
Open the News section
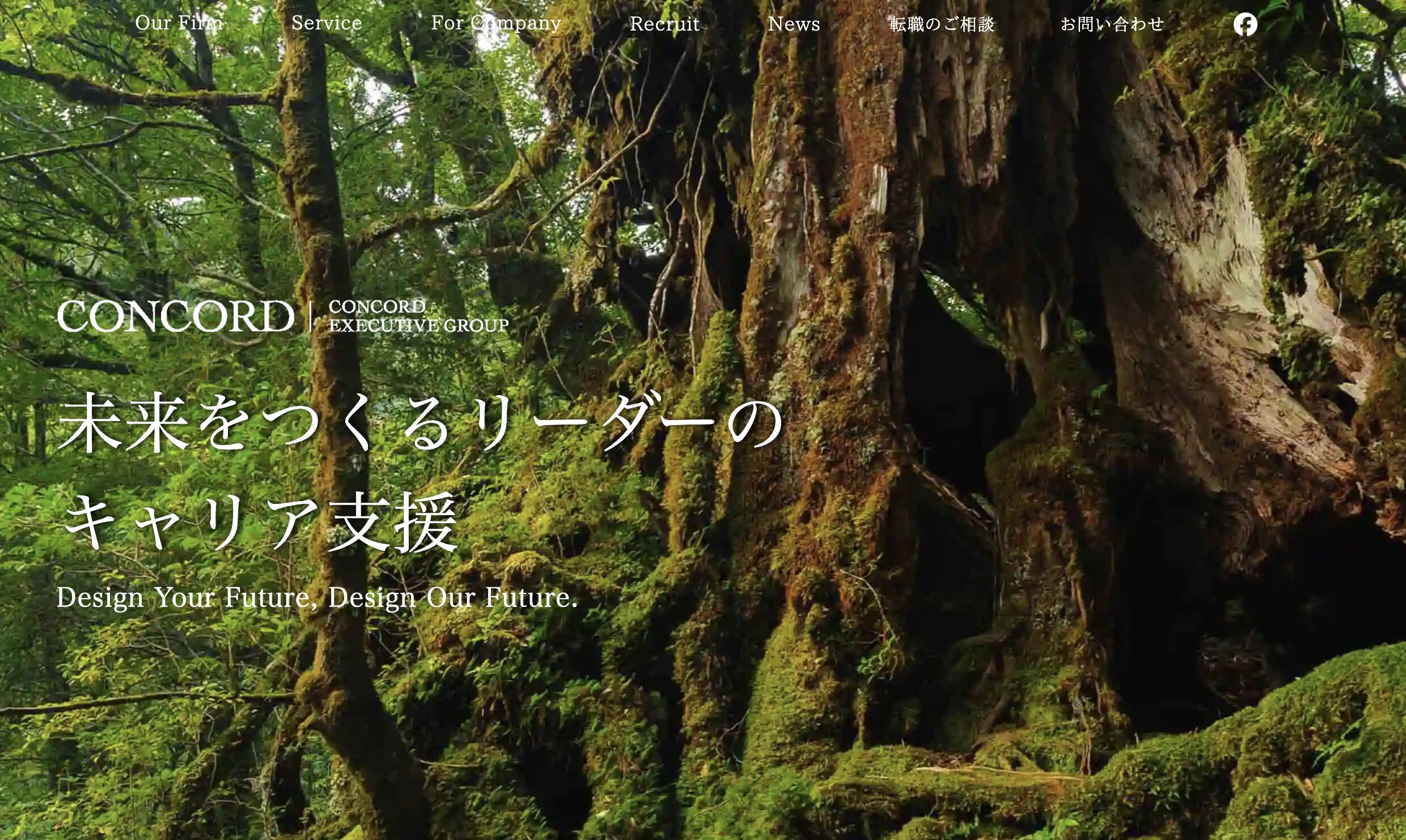pyautogui.click(x=794, y=24)
